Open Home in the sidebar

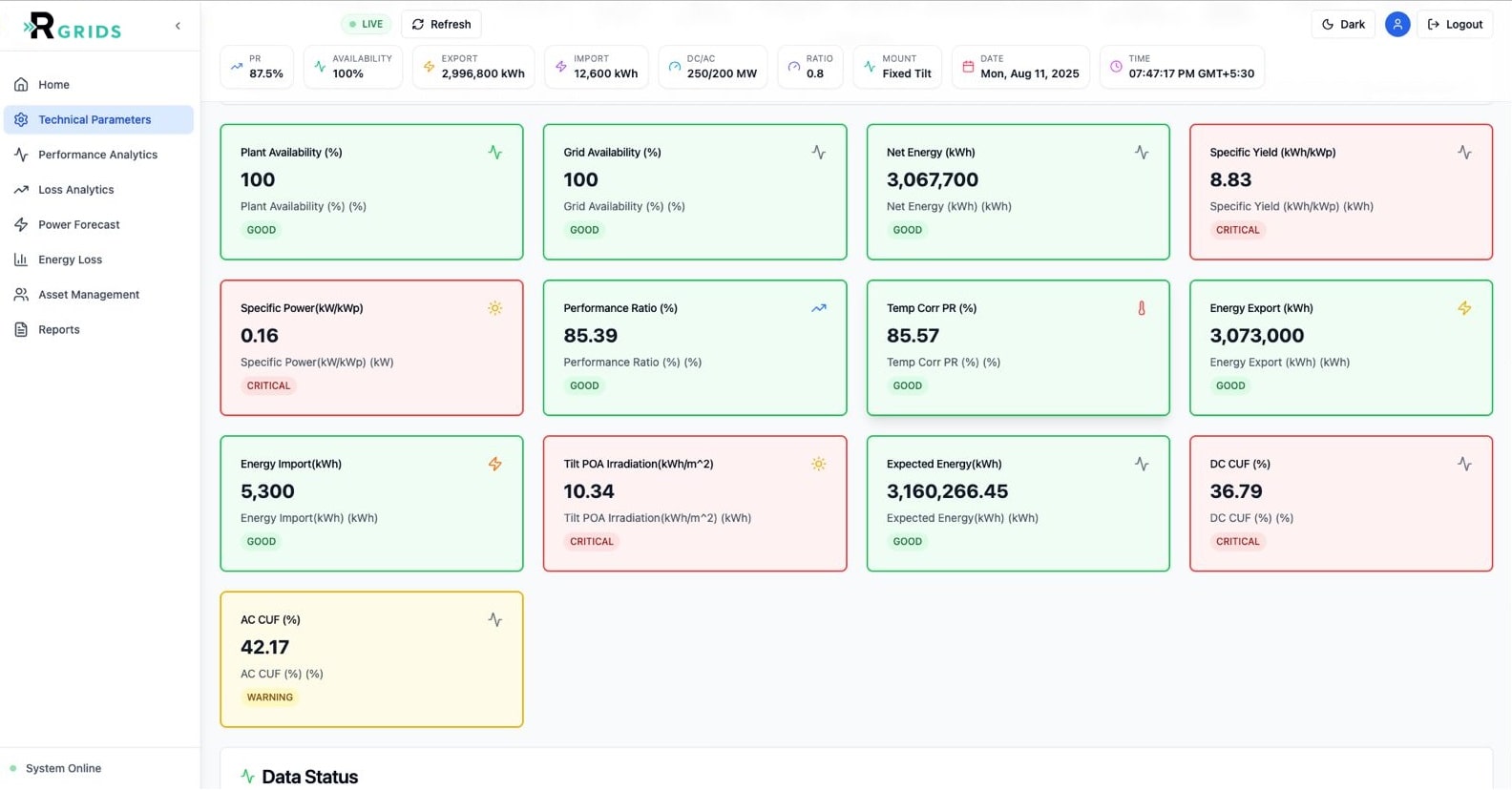click(x=53, y=85)
